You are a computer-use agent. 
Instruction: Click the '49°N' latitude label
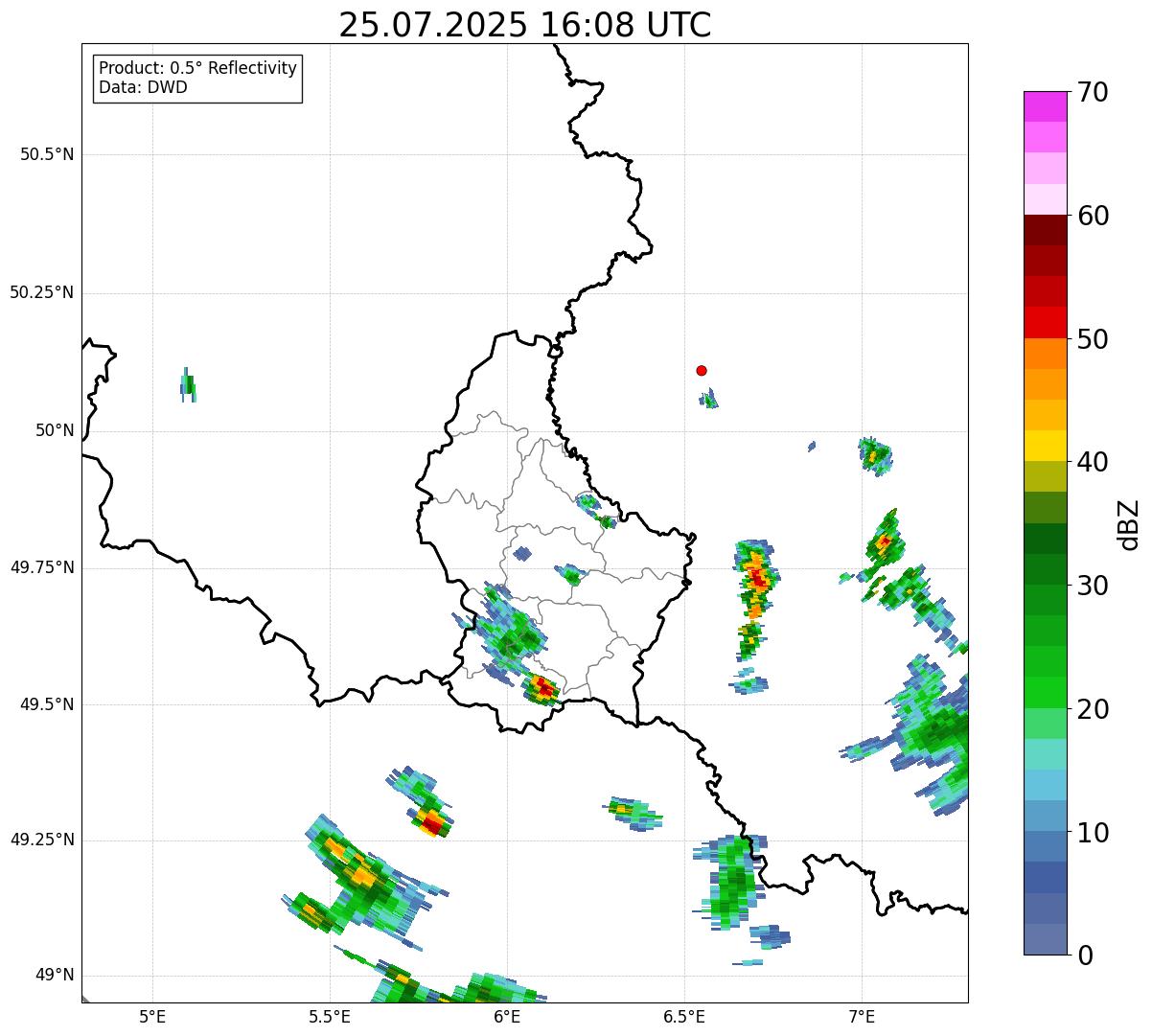[x=55, y=976]
